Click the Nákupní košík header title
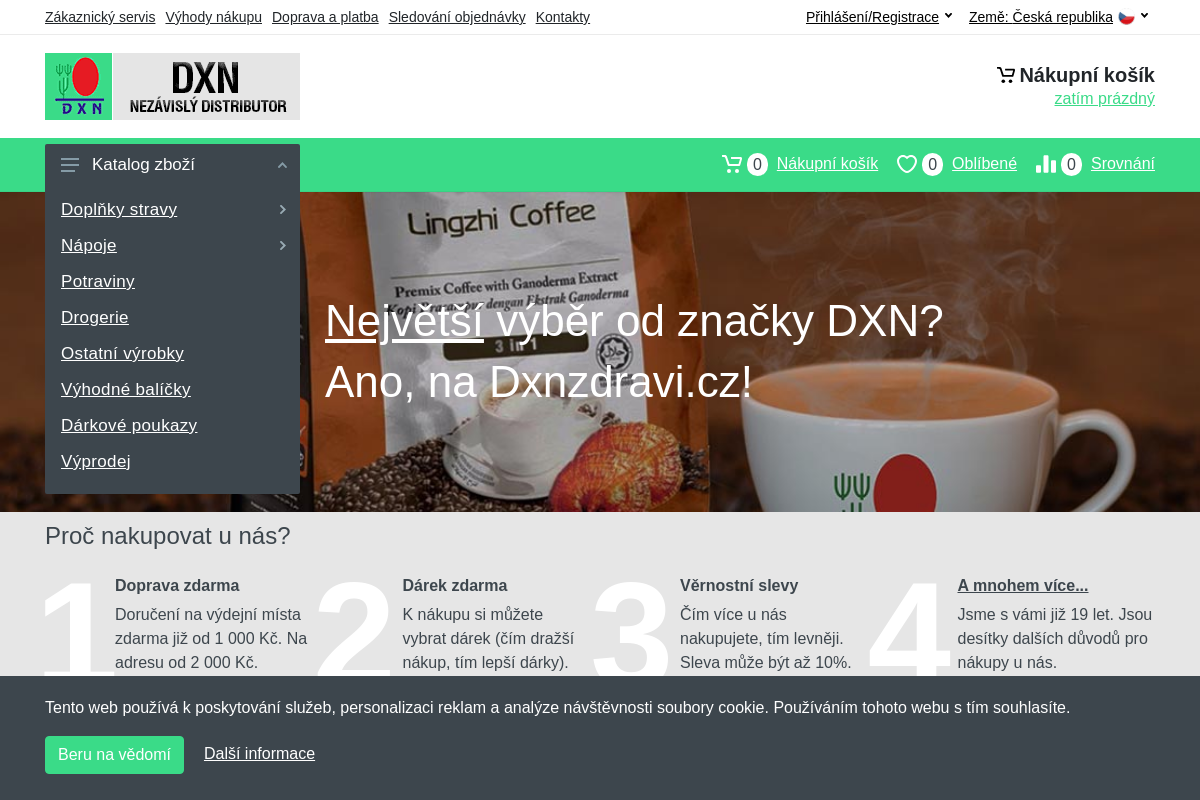 1087,75
